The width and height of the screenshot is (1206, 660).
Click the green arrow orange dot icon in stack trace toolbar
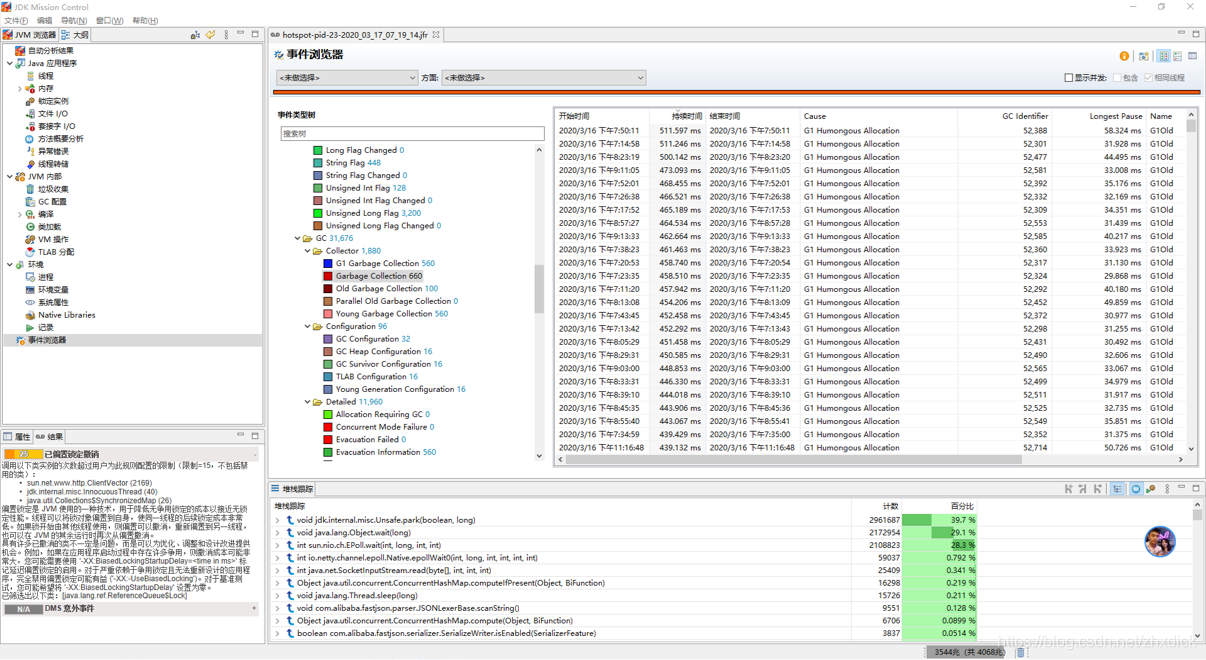pos(1151,489)
